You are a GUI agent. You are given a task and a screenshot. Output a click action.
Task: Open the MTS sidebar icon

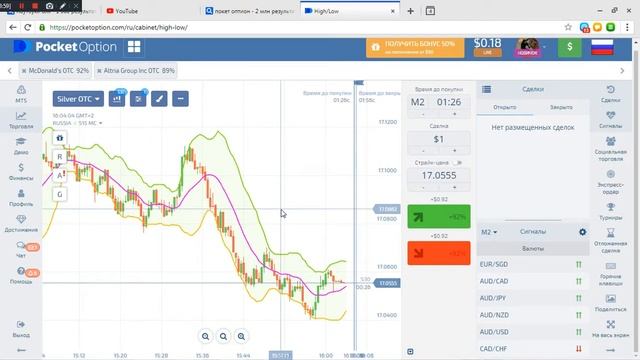pos(21,94)
